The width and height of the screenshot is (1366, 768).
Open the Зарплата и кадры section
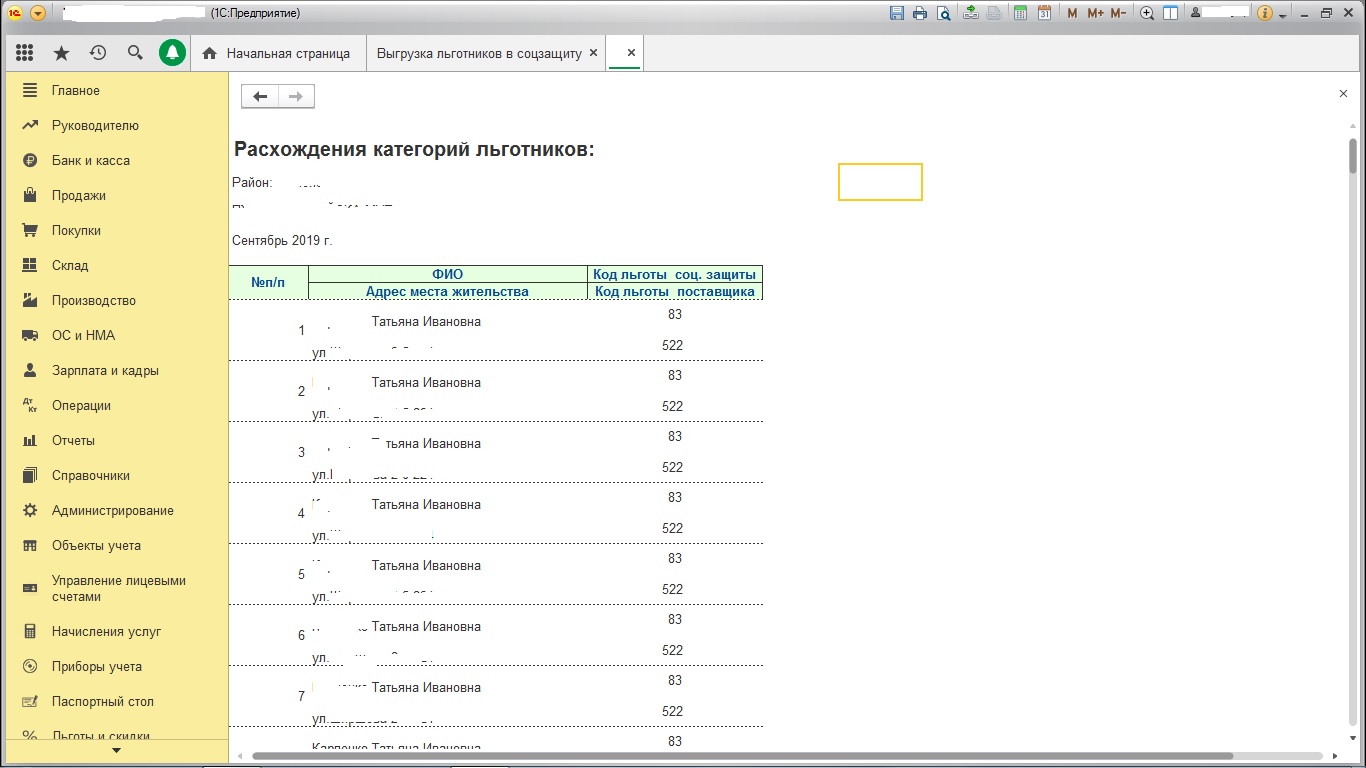click(x=115, y=370)
